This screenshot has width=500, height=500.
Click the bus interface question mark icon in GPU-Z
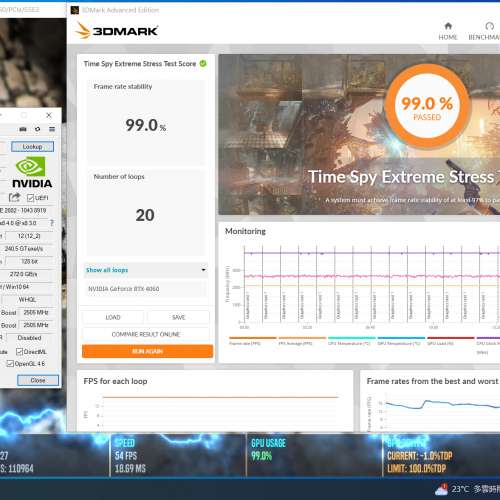(x=52, y=223)
